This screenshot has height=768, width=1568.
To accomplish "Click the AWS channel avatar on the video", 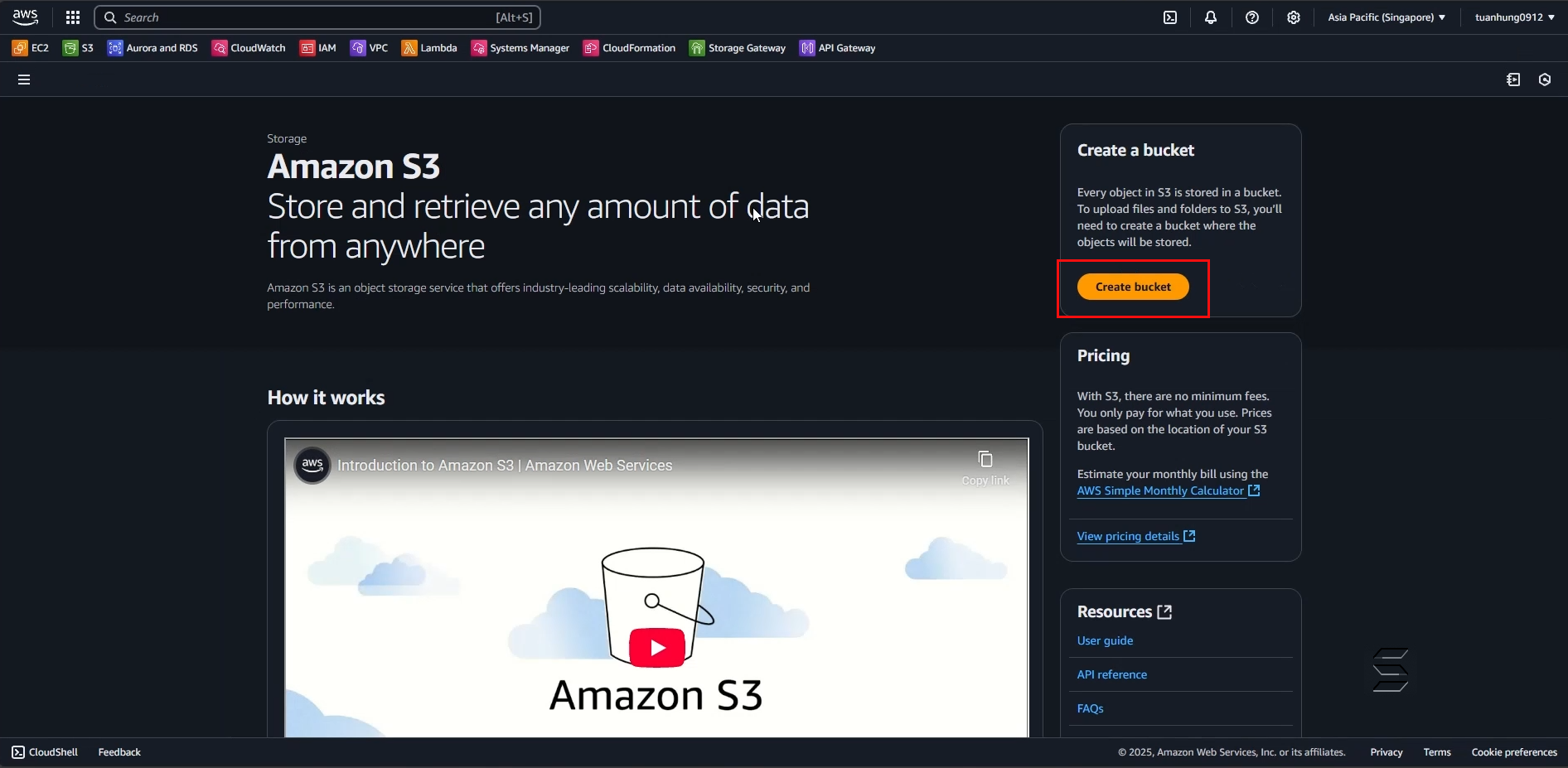I will [312, 465].
